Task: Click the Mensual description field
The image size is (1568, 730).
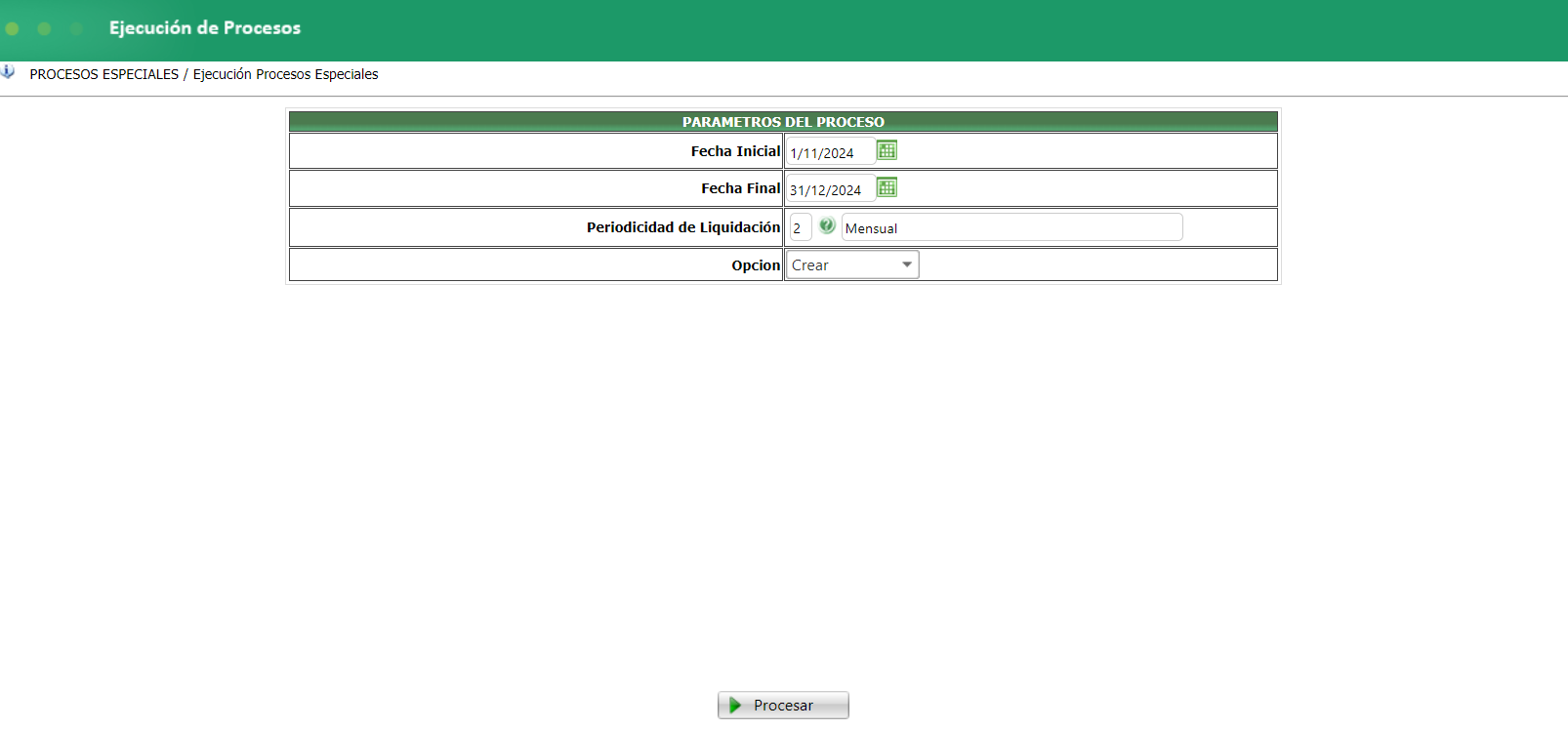Action: pos(1011,227)
